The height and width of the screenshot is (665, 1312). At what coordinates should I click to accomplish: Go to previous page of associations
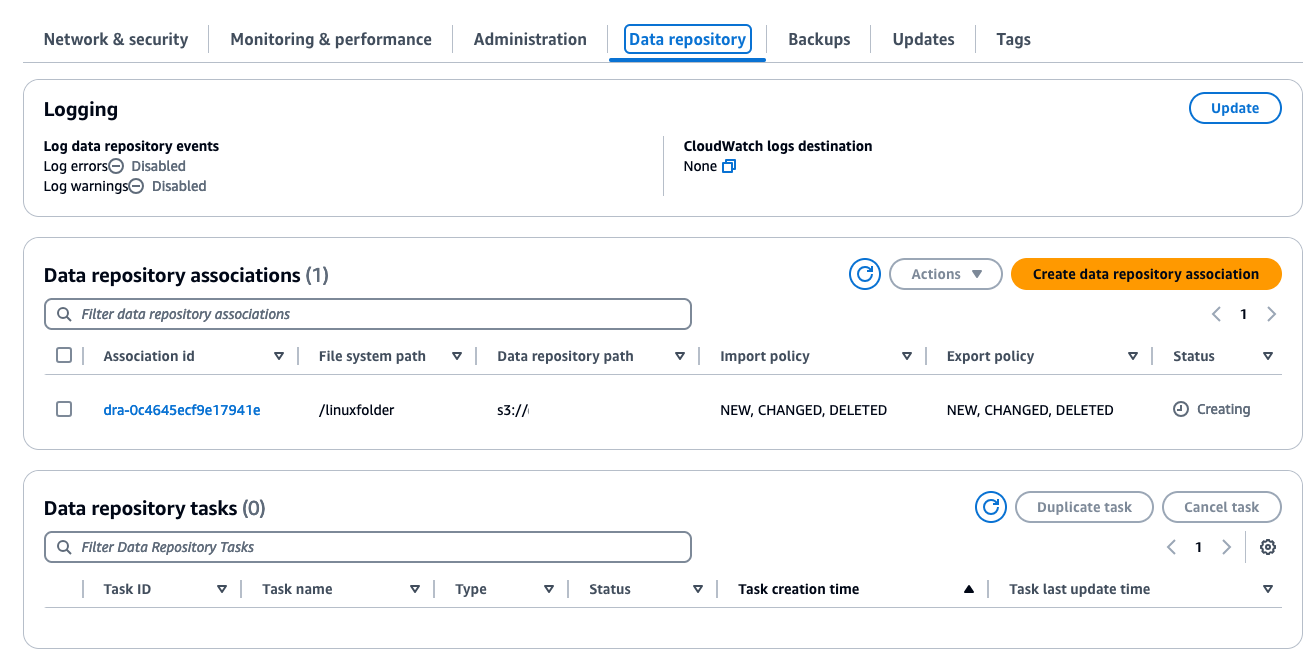coord(1216,314)
